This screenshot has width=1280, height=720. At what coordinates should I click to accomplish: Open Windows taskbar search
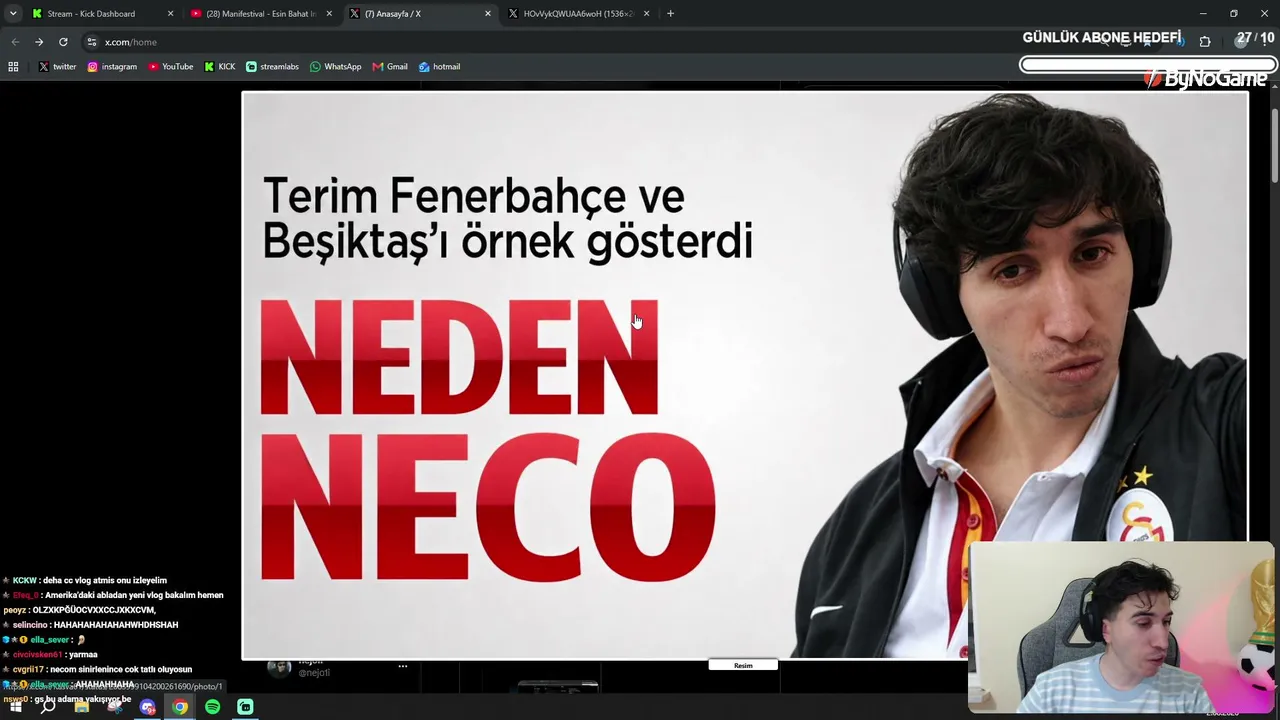48,707
